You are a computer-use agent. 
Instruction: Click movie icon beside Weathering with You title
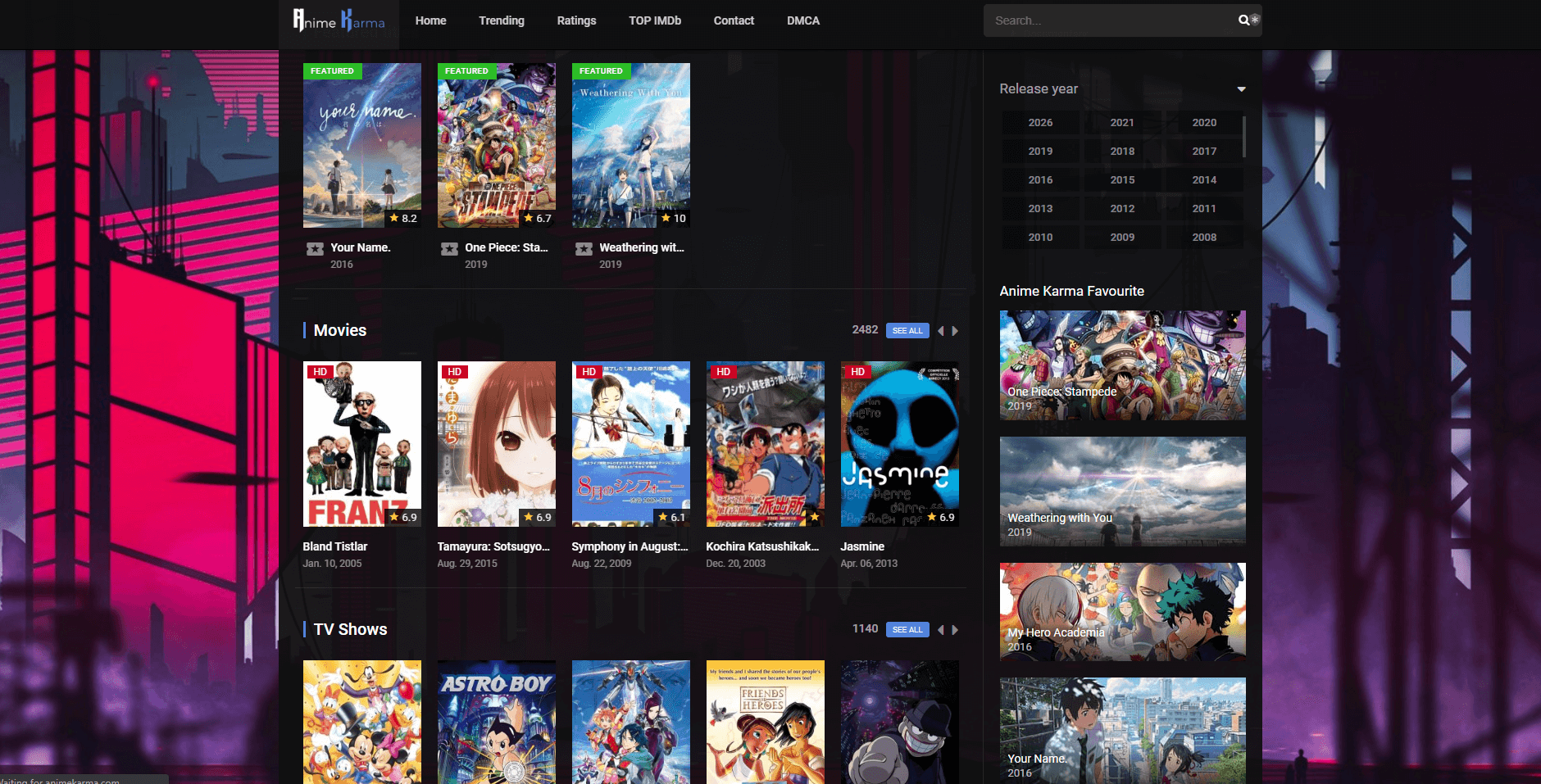click(584, 249)
